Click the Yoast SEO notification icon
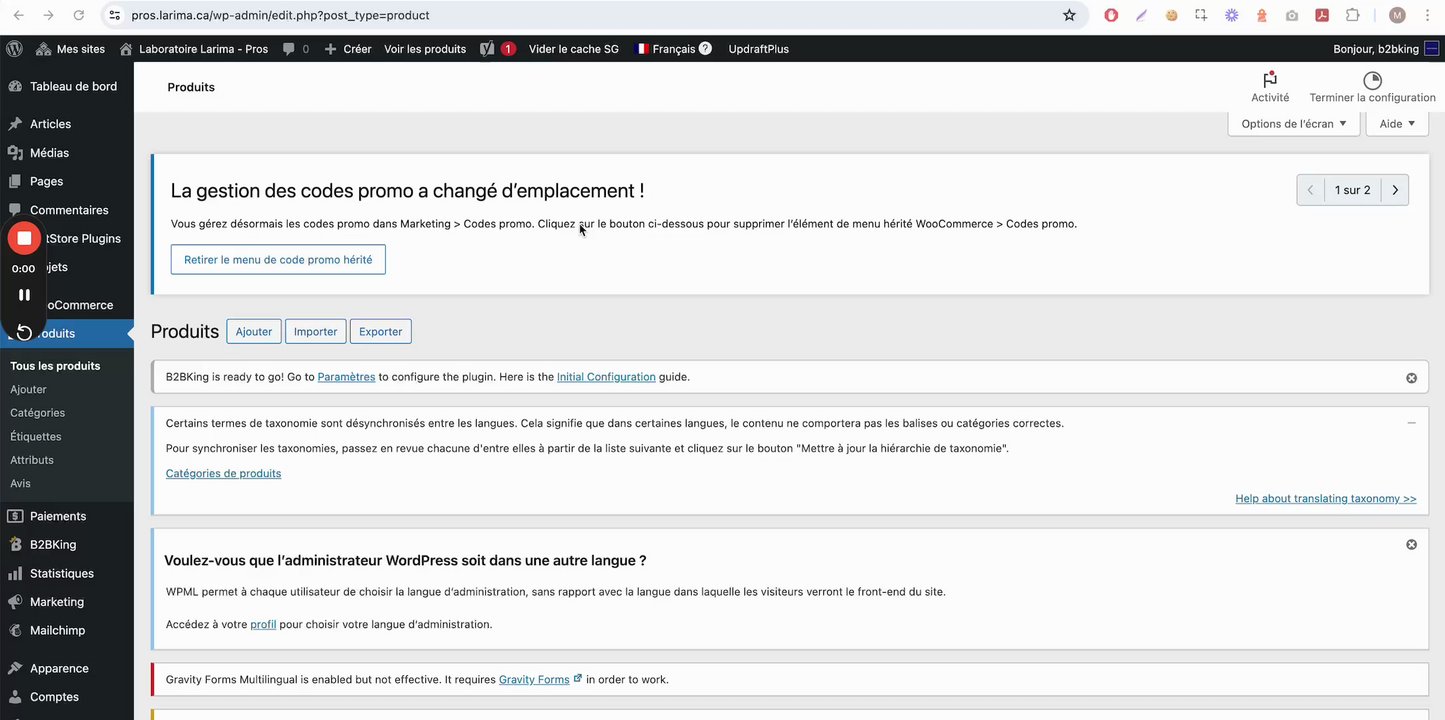 [487, 49]
